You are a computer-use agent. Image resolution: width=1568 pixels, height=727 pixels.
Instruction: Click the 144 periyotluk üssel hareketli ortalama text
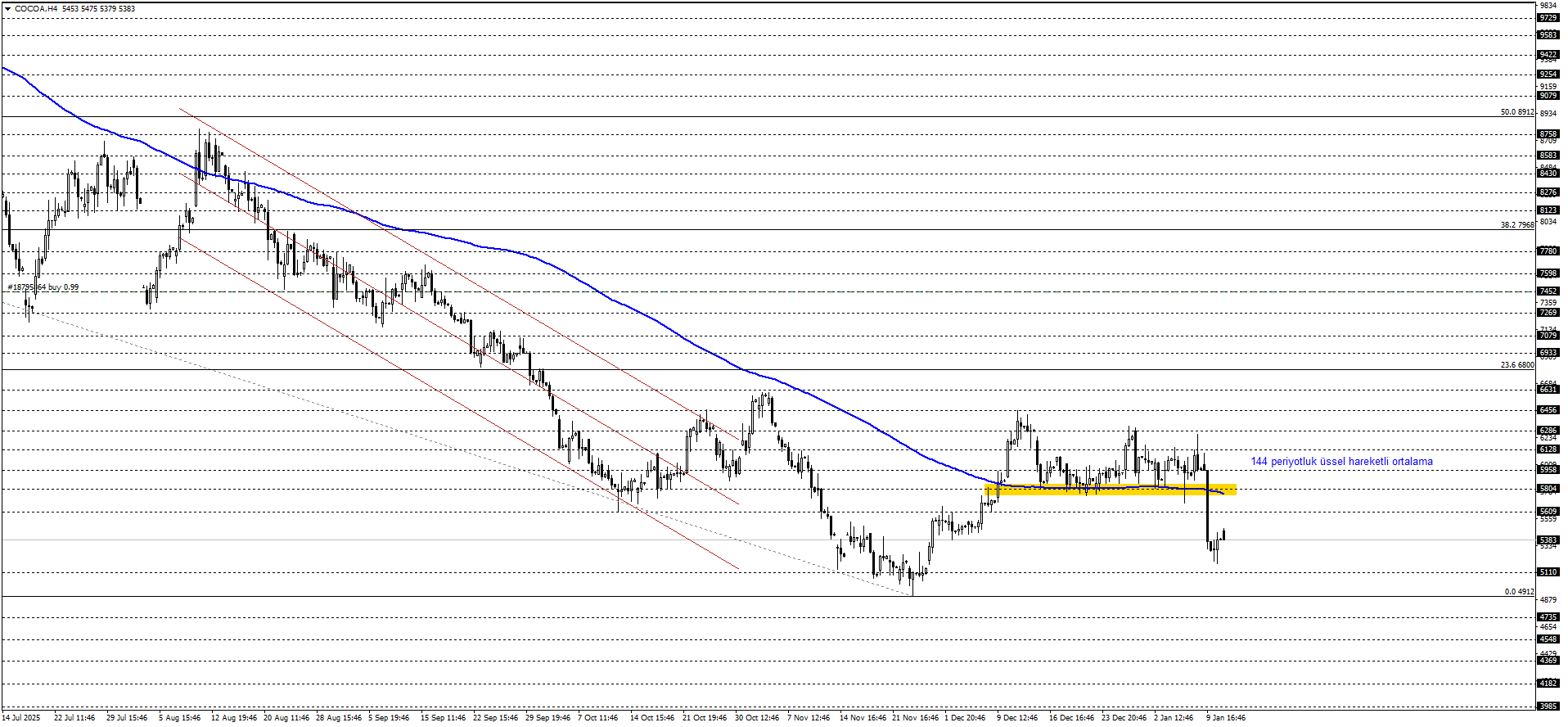tap(1341, 462)
